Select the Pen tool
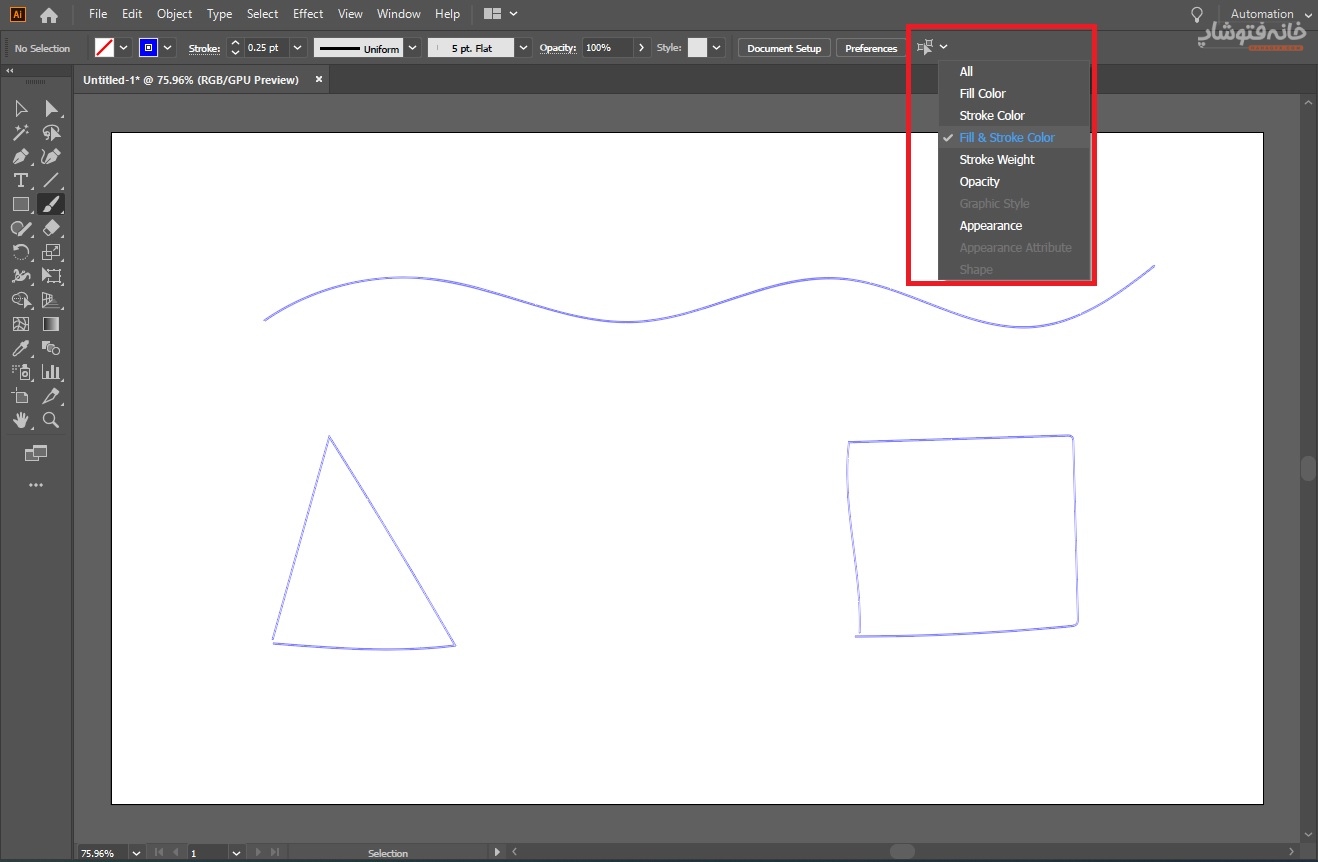Screen dimensions: 1318x862 click(20, 156)
